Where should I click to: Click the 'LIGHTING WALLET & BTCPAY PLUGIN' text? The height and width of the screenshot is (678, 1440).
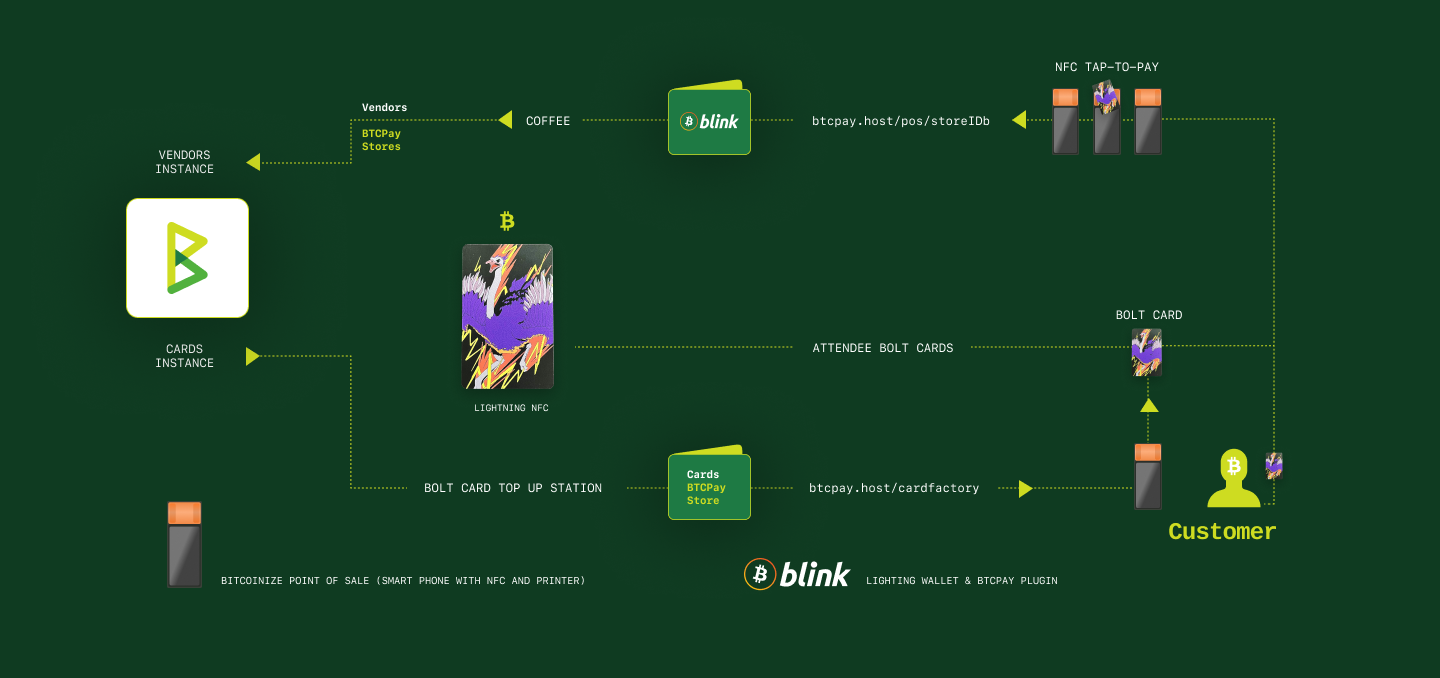pyautogui.click(x=962, y=580)
